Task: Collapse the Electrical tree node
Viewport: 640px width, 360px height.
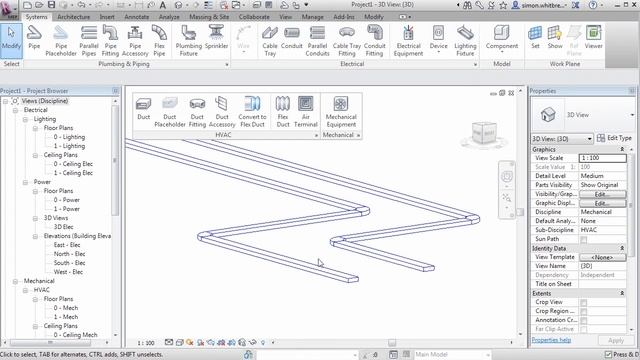Action: pos(15,110)
